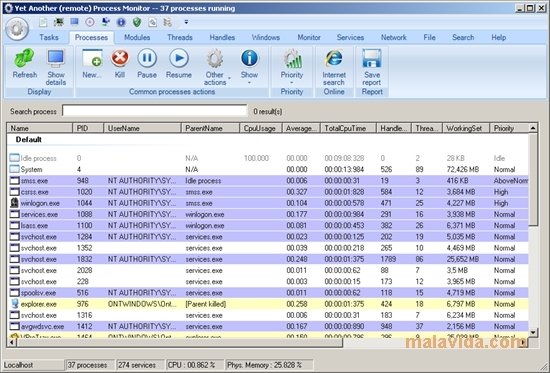Screen dimensions: 550x373
Task: Click the [Parent killed] cell
Action: pos(206,304)
